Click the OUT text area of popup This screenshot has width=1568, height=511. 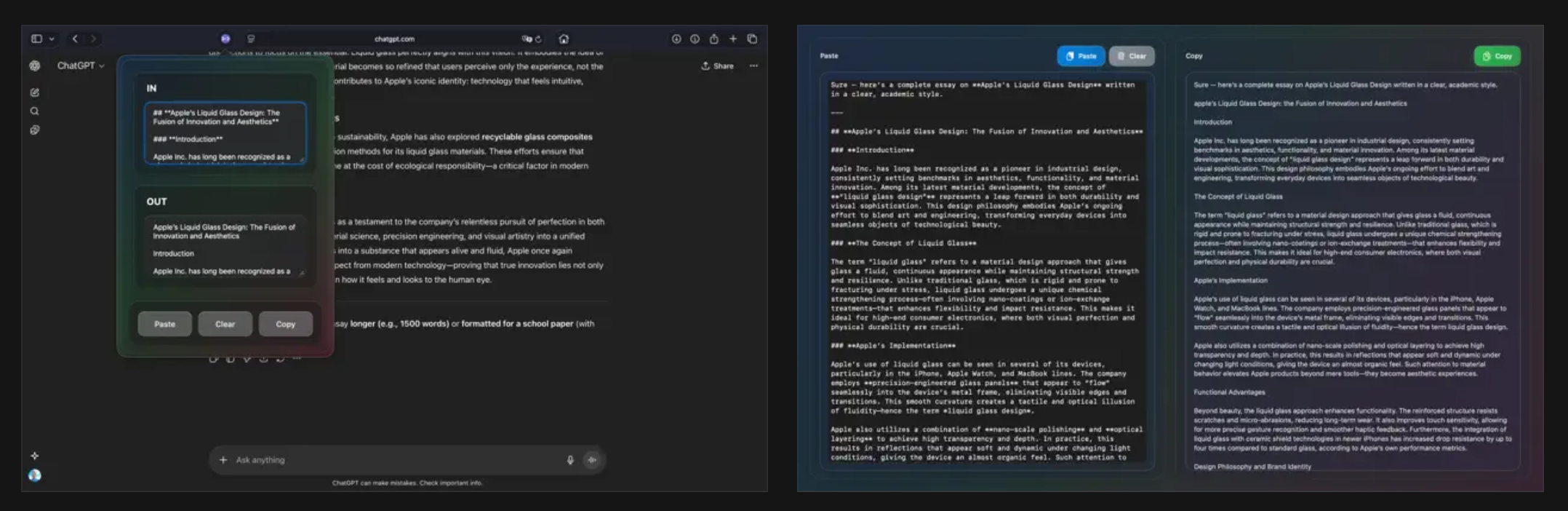click(x=225, y=248)
